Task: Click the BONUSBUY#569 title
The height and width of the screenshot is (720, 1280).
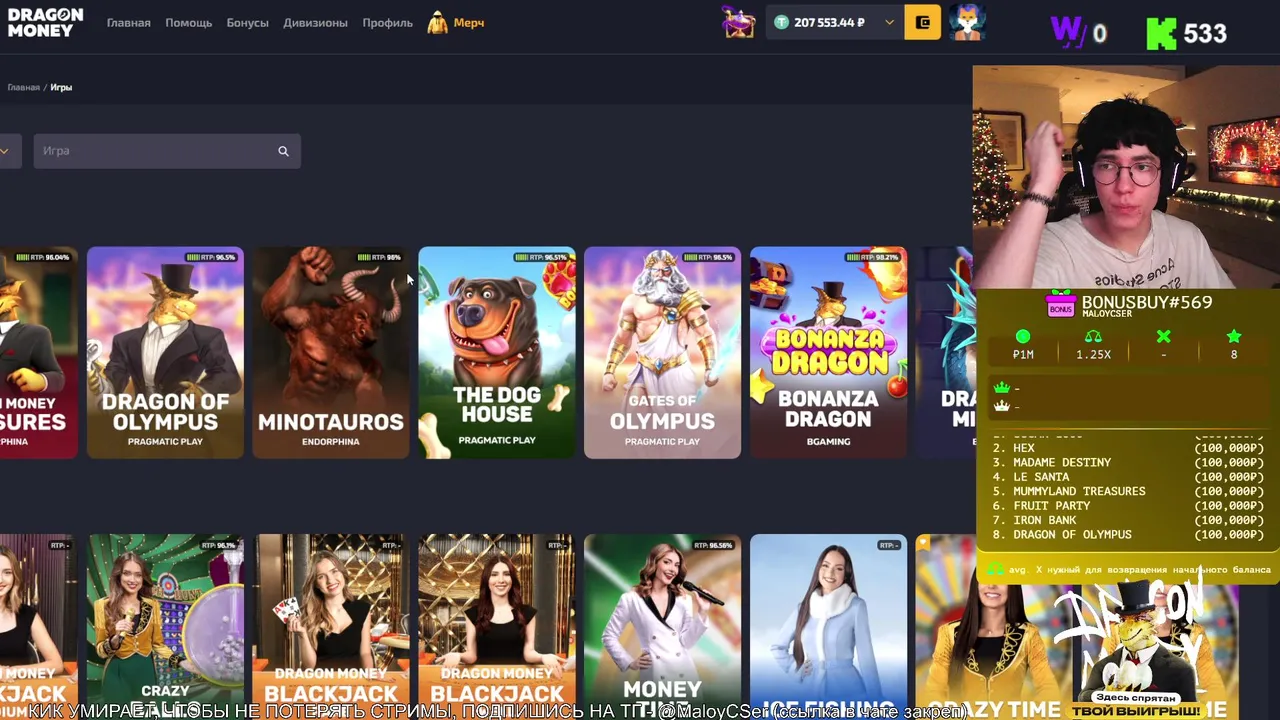Action: (x=1147, y=302)
